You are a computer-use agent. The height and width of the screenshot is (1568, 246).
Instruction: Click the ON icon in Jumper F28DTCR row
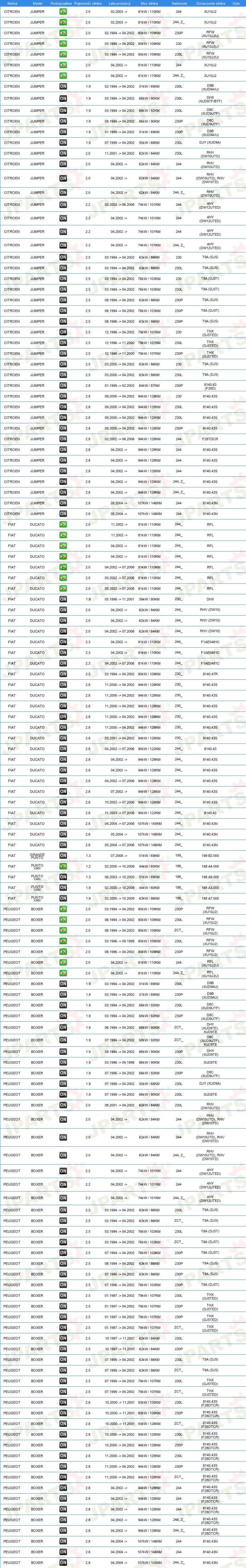(x=63, y=439)
